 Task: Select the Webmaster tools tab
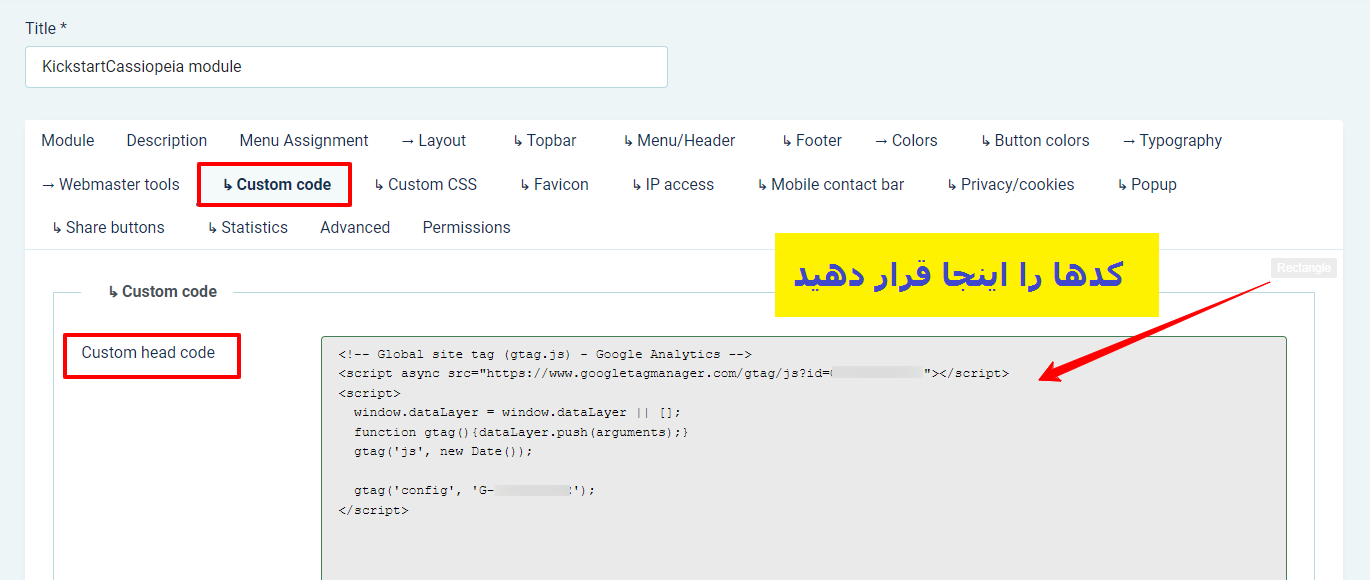110,184
